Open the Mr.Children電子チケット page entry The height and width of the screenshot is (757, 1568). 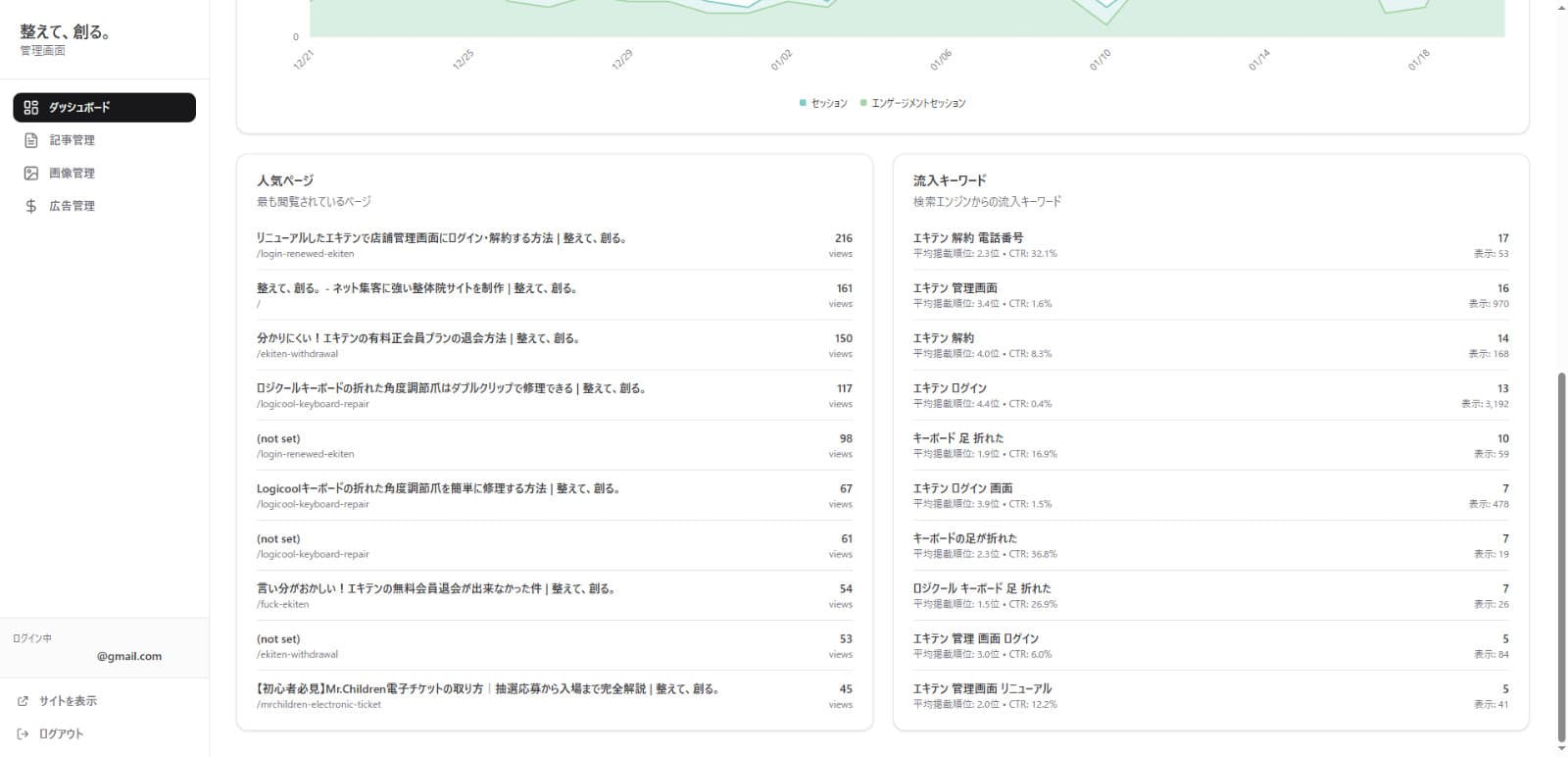coord(488,689)
